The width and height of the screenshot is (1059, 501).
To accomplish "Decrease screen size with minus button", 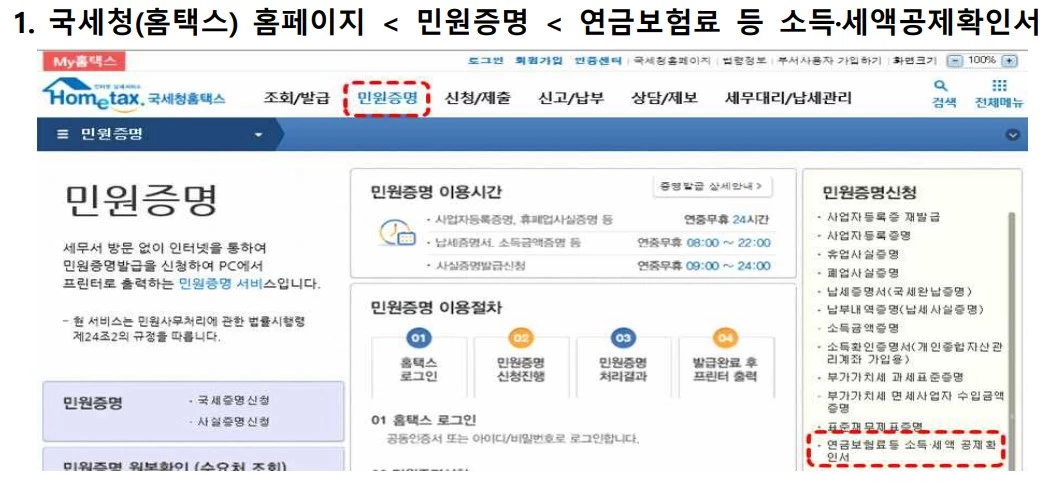I will tap(953, 61).
